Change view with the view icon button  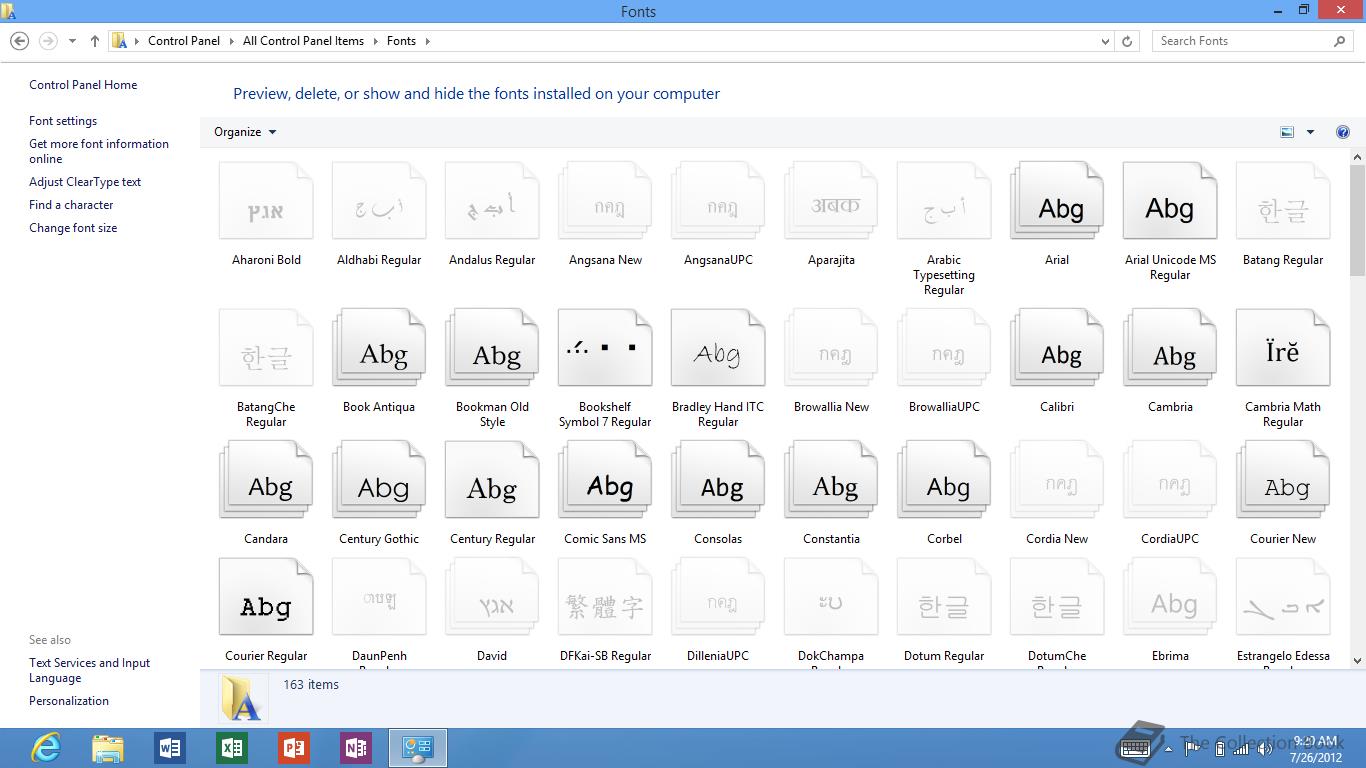point(1287,132)
